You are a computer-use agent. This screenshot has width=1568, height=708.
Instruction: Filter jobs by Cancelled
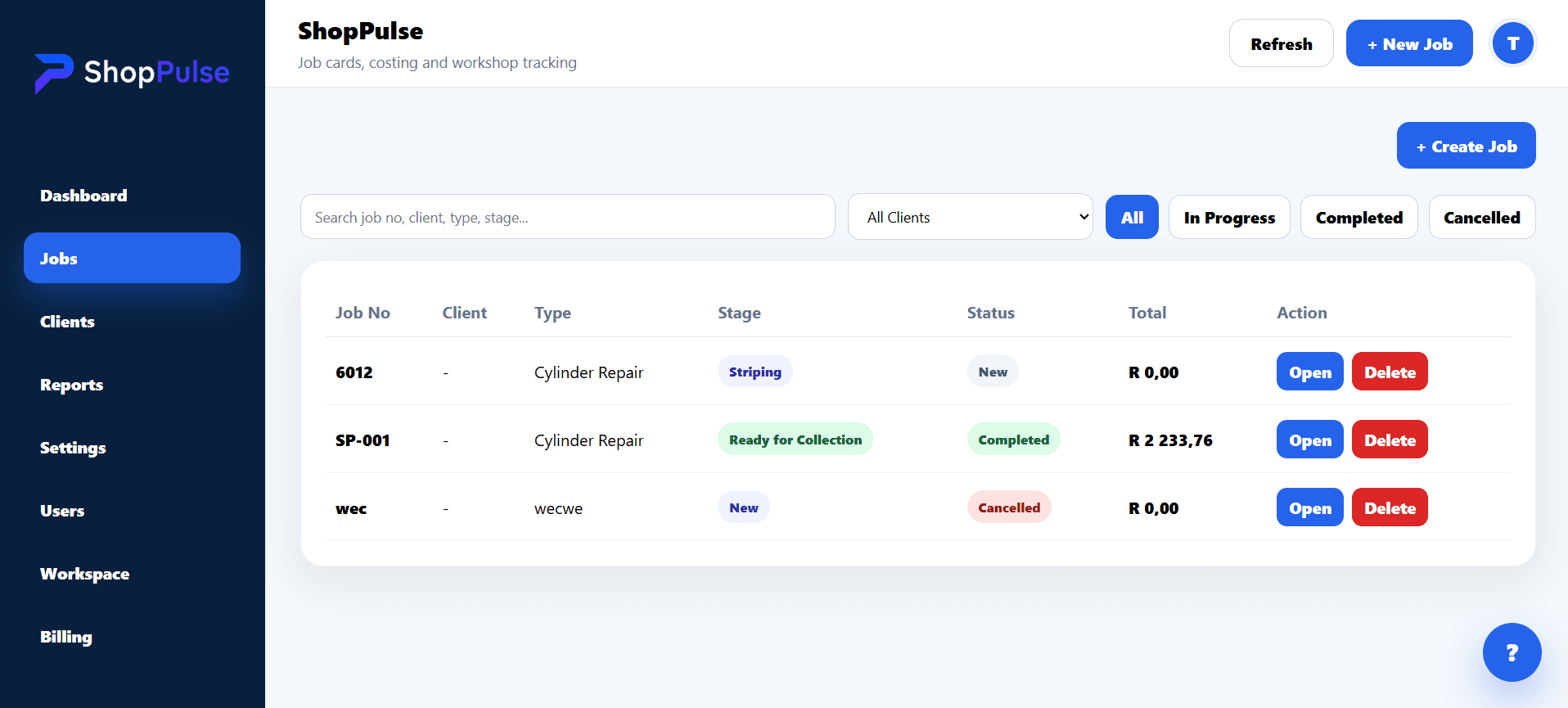1481,217
